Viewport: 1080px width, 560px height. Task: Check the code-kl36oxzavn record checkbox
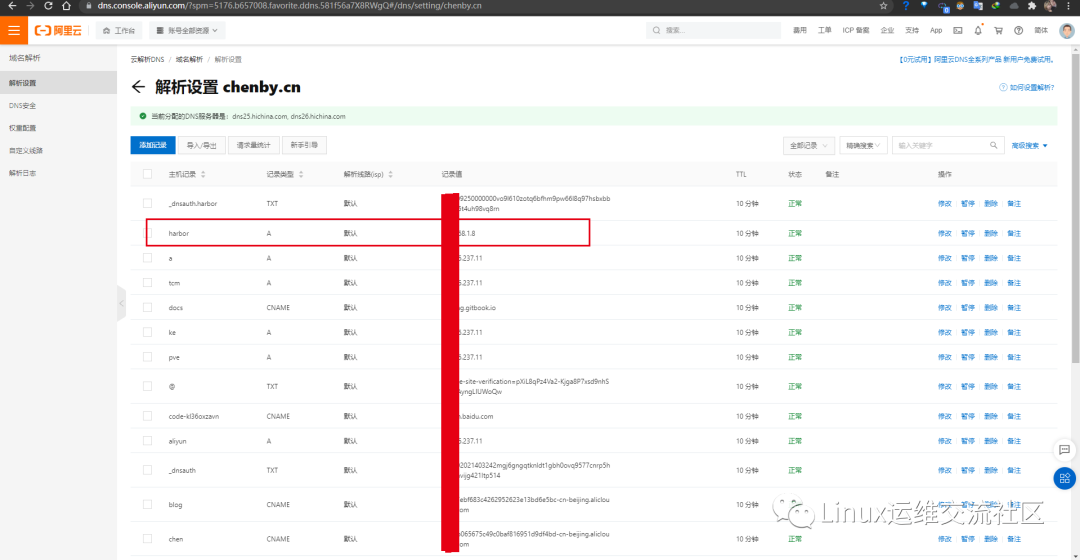[x=147, y=416]
